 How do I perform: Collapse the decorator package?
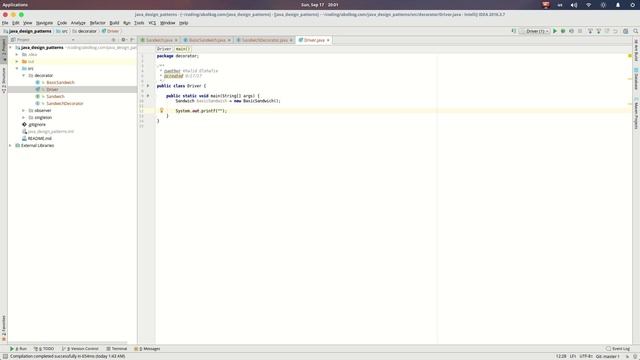[24, 76]
